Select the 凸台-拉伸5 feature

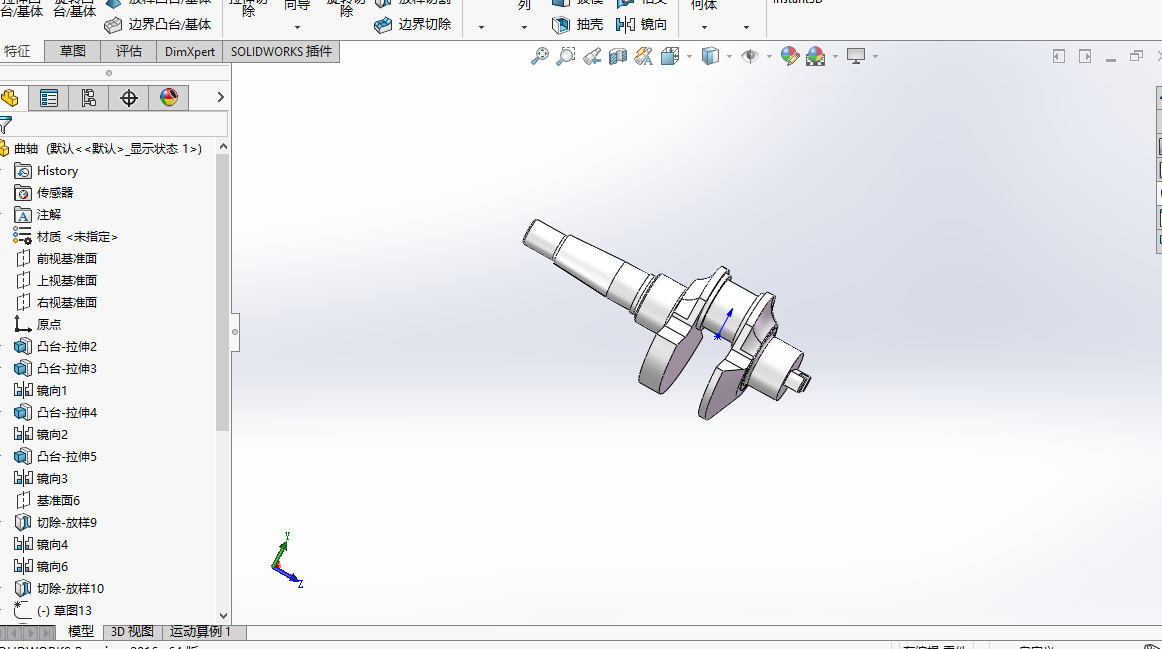click(x=56, y=457)
